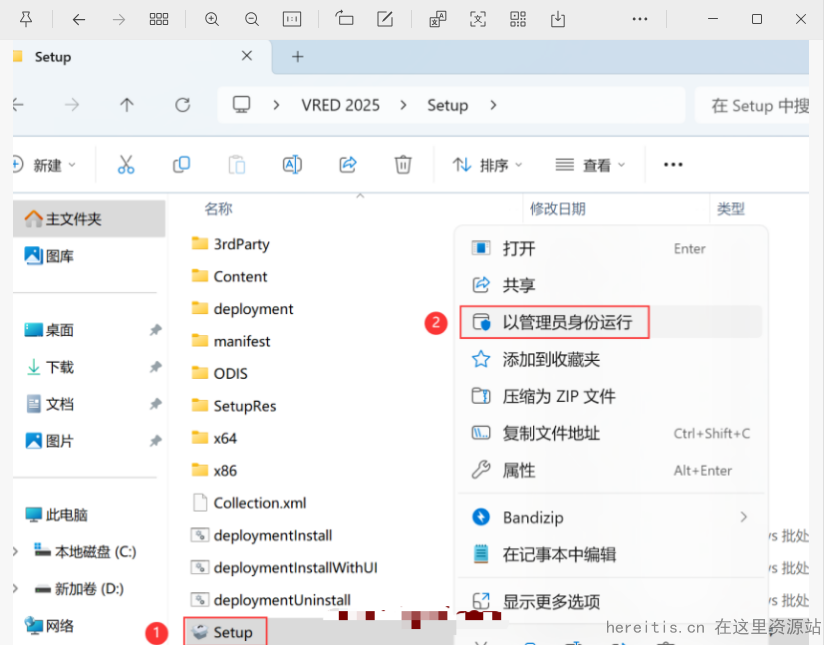Select the Content folder

pyautogui.click(x=229, y=277)
